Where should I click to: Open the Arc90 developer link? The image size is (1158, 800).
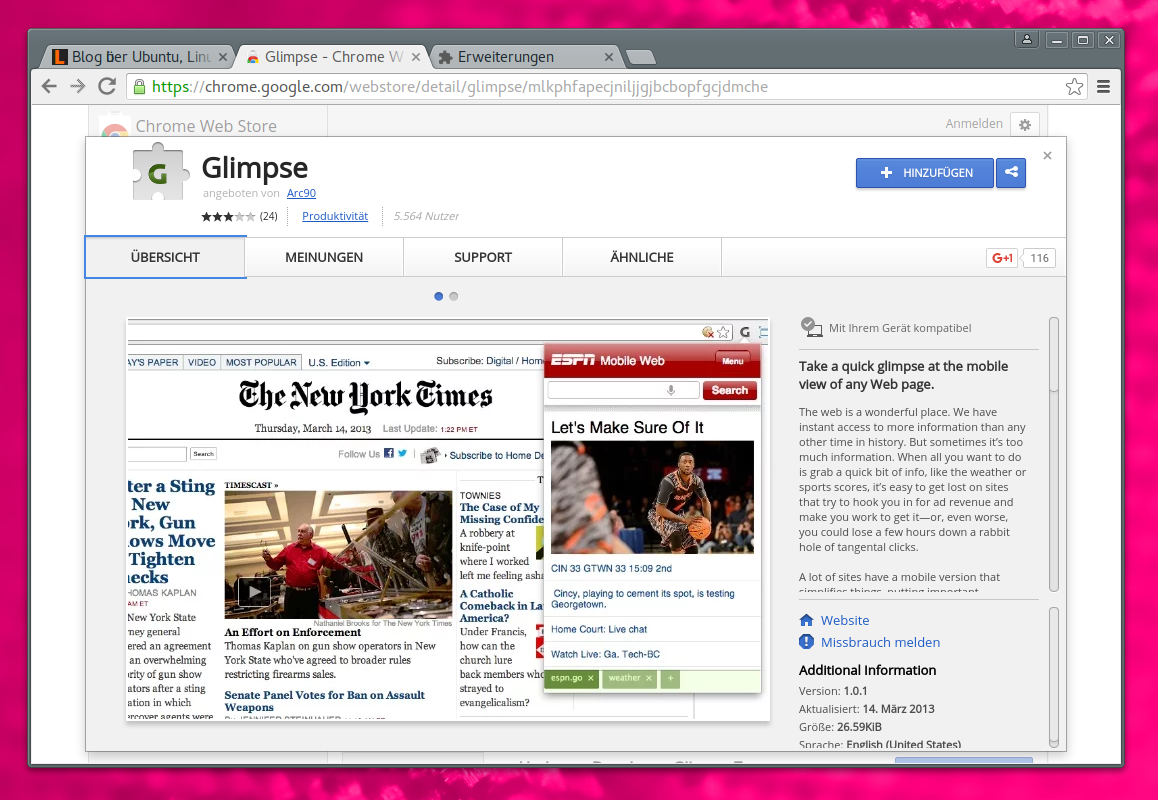point(301,193)
